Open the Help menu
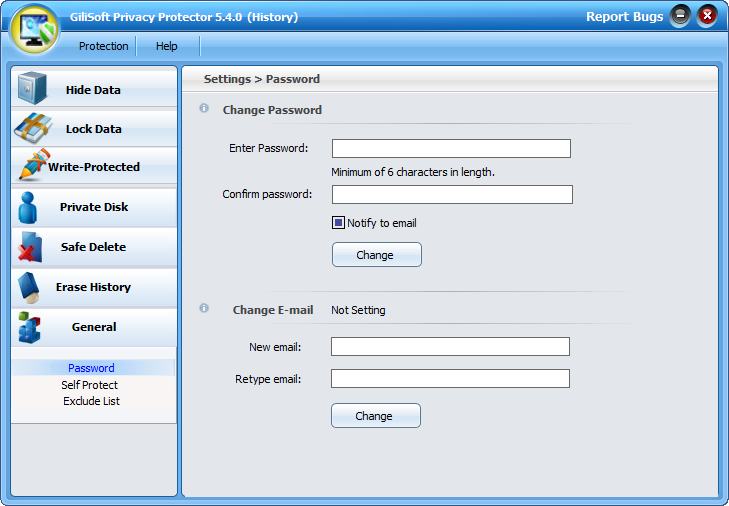The width and height of the screenshot is (729, 506). click(166, 46)
